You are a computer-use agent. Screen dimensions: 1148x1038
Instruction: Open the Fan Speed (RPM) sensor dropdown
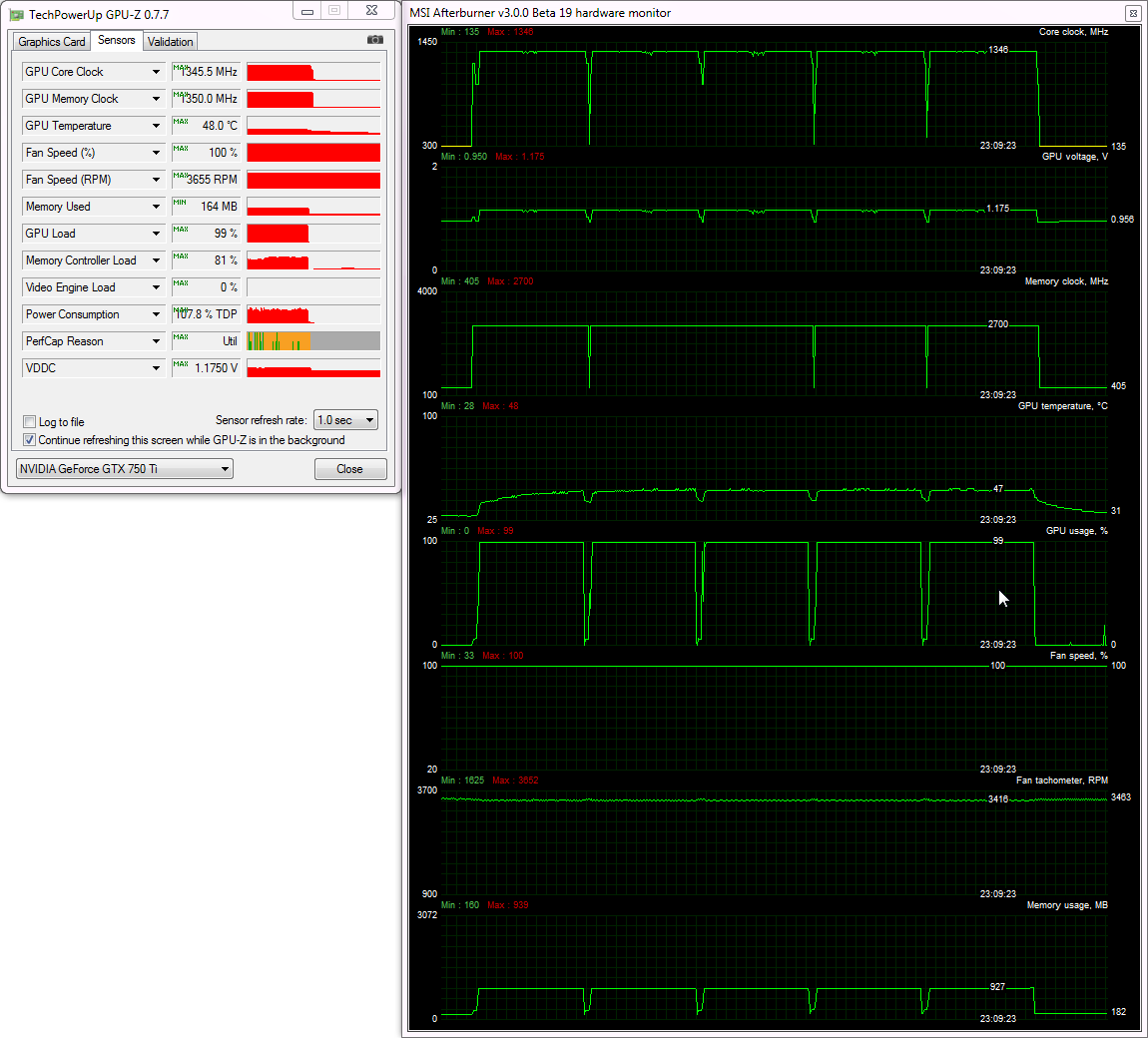[156, 180]
